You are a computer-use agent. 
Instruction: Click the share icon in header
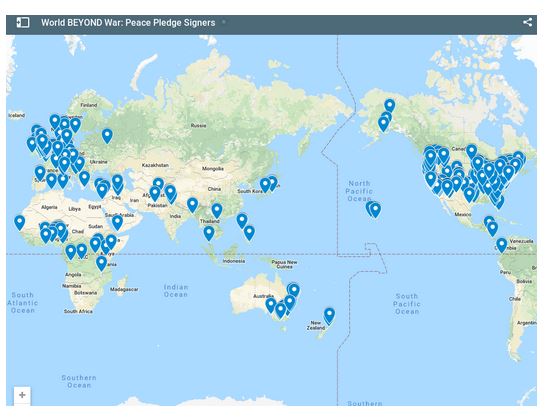[x=527, y=22]
